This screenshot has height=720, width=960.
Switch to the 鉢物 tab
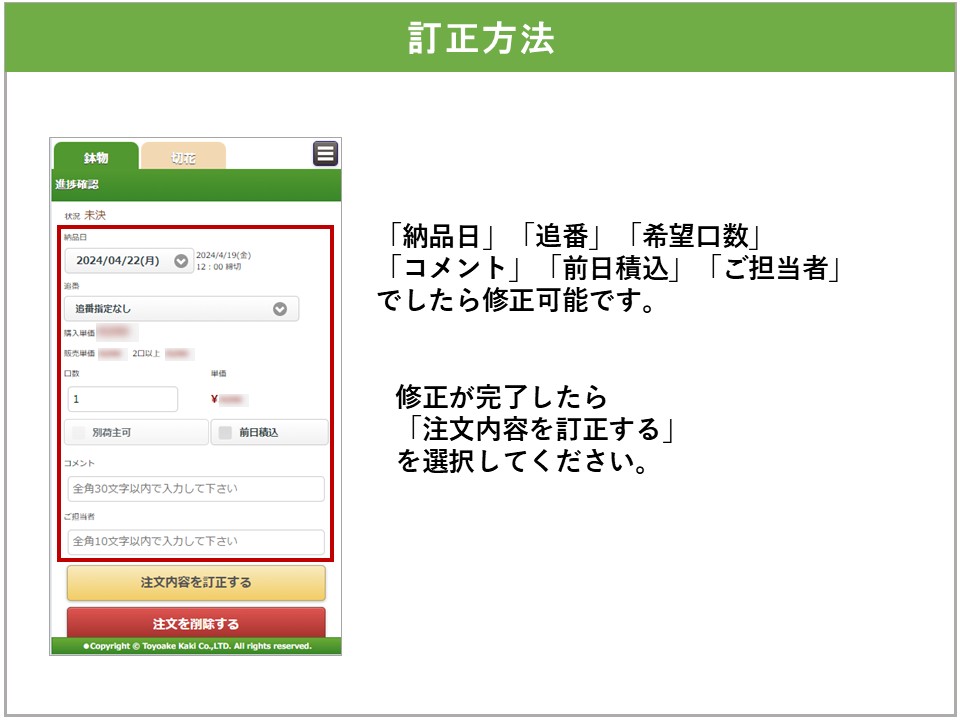[96, 158]
